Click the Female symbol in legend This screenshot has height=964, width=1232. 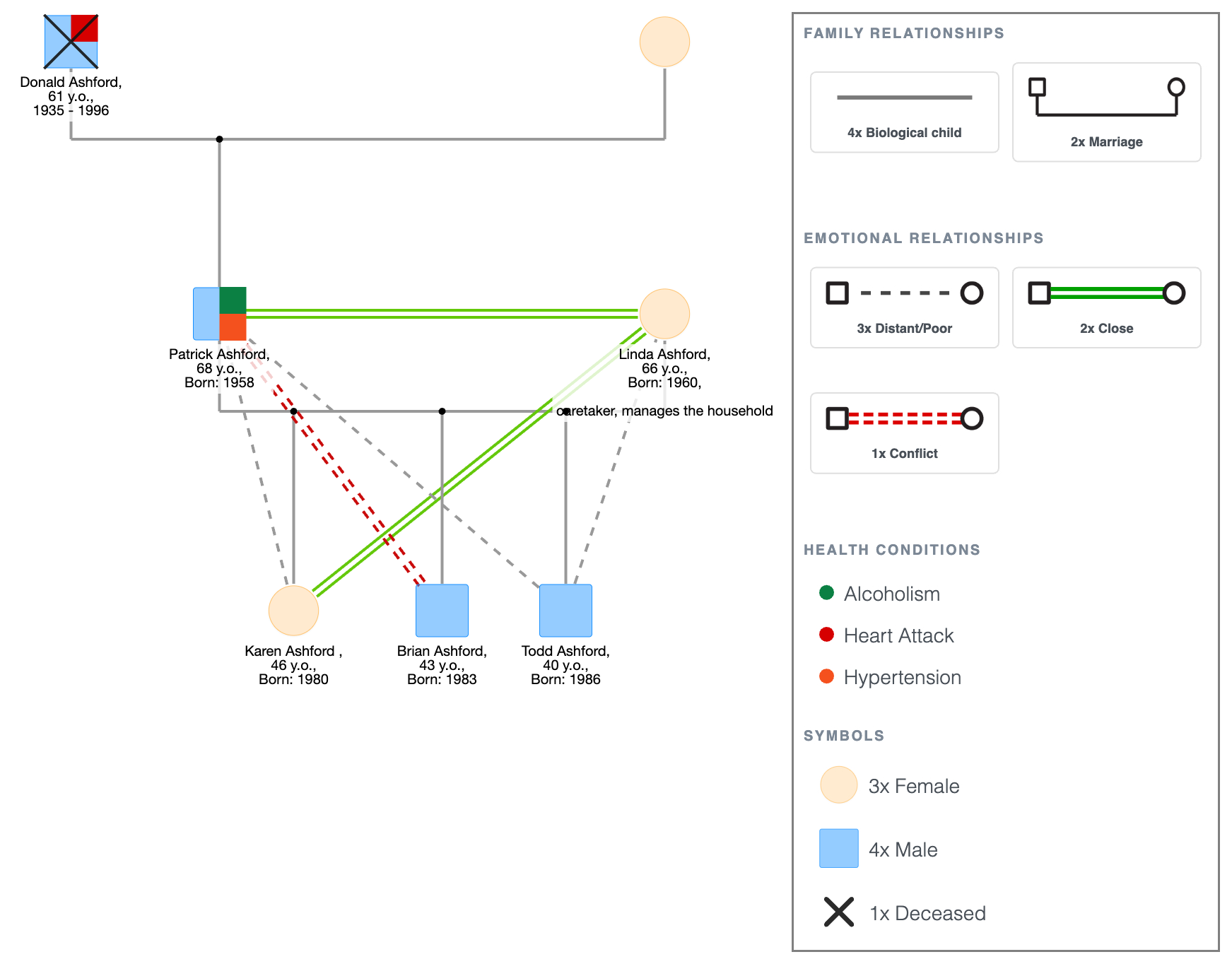(839, 784)
